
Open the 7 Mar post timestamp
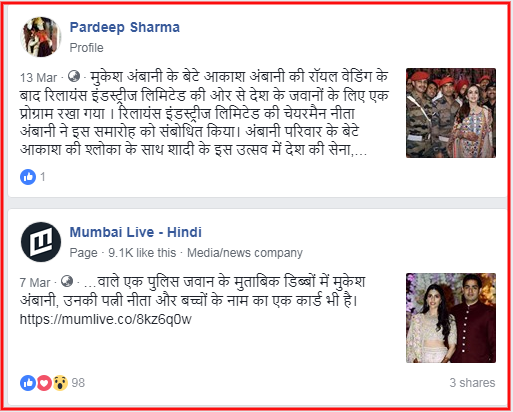coord(35,283)
